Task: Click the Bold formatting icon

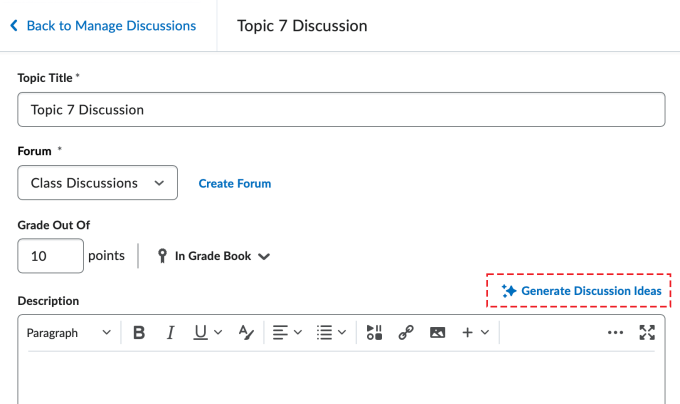Action: coord(139,333)
